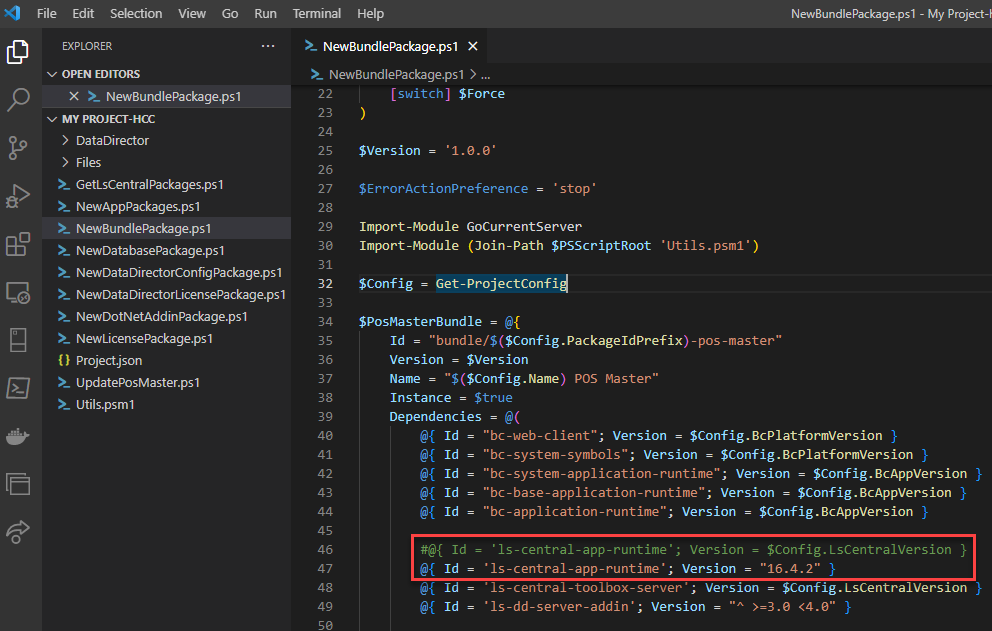Open the server panel icon in activity bar
Viewport: 992px width, 631px height.
[18, 340]
